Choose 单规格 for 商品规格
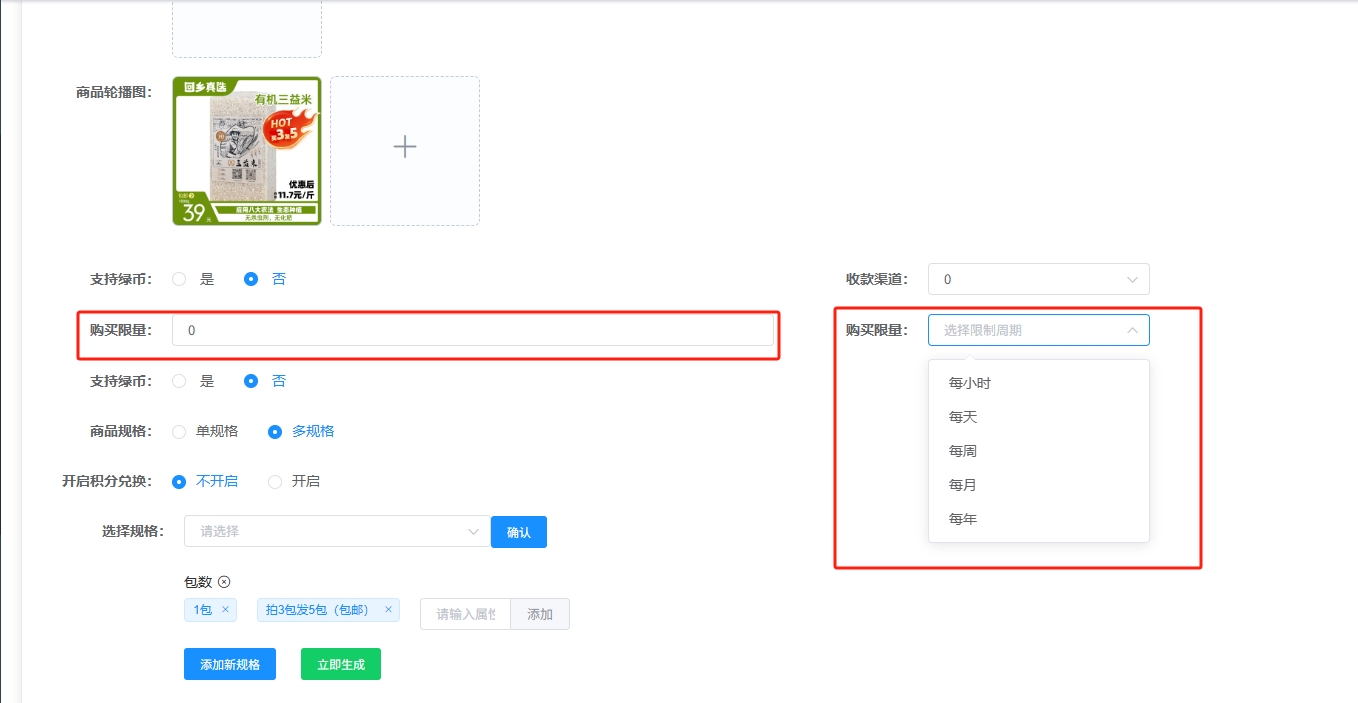This screenshot has width=1358, height=703. (x=180, y=431)
